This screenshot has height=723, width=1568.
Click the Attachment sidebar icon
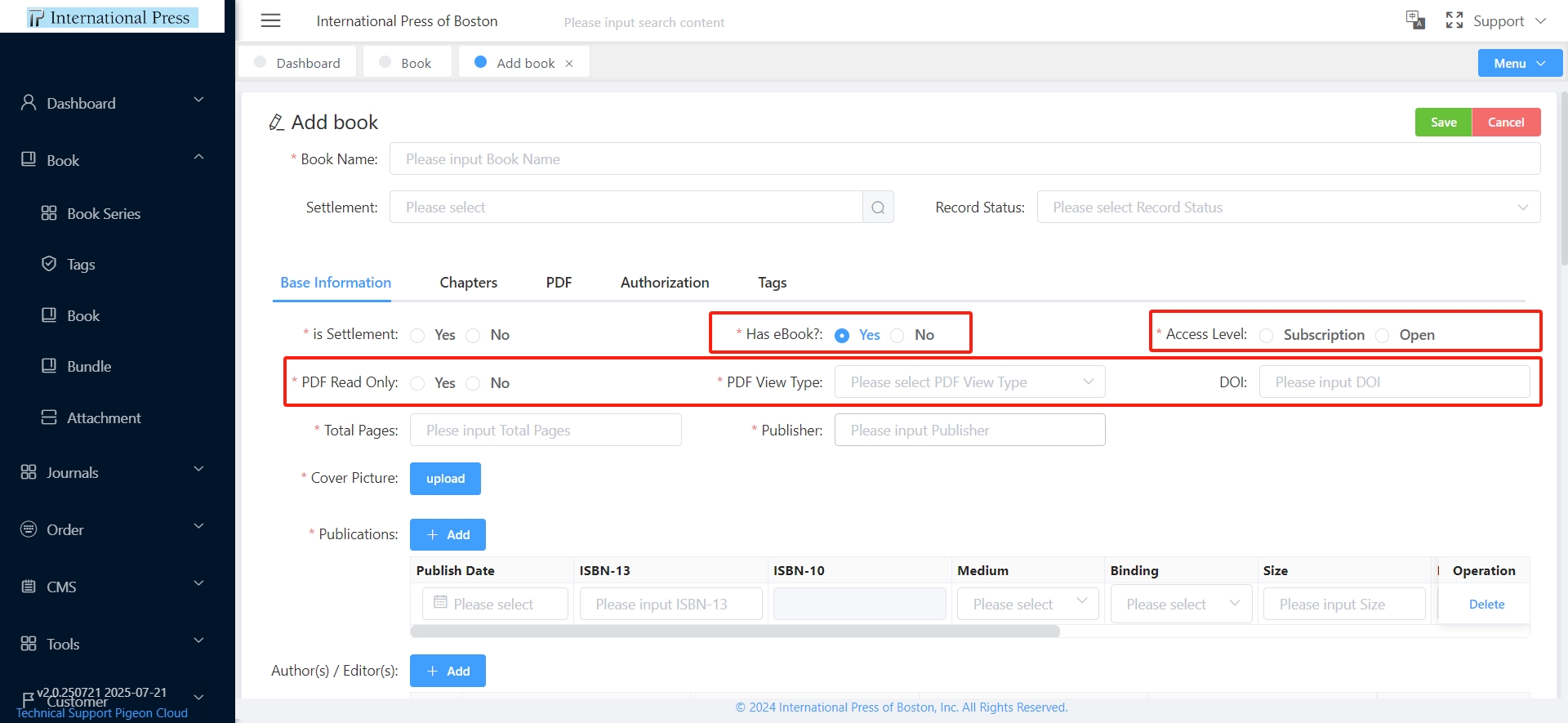(x=49, y=417)
